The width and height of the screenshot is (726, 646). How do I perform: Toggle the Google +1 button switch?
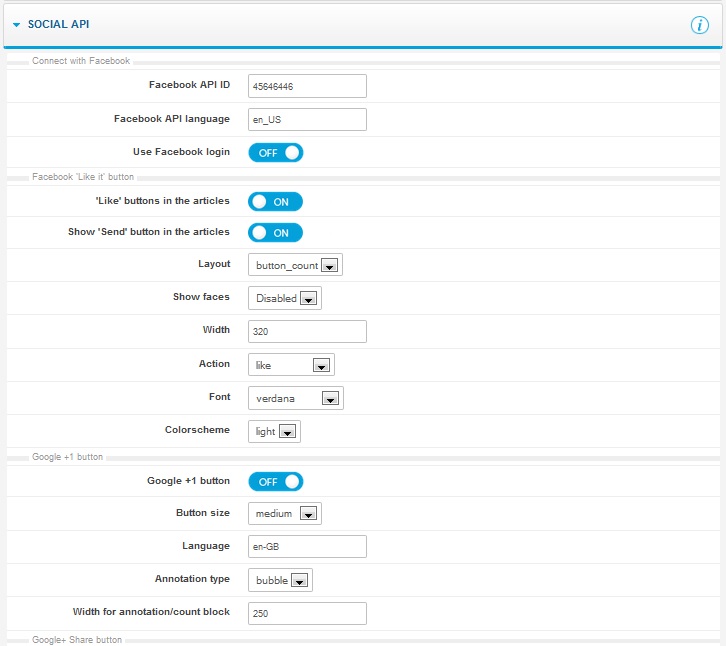click(275, 482)
